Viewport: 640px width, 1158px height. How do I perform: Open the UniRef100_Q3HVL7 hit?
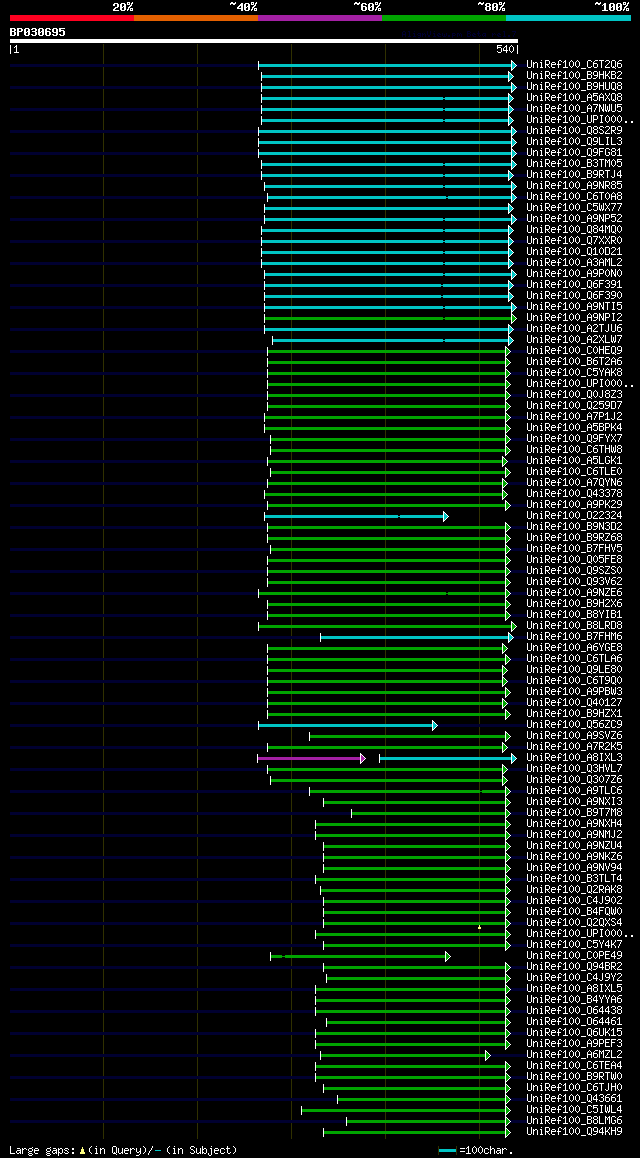574,769
